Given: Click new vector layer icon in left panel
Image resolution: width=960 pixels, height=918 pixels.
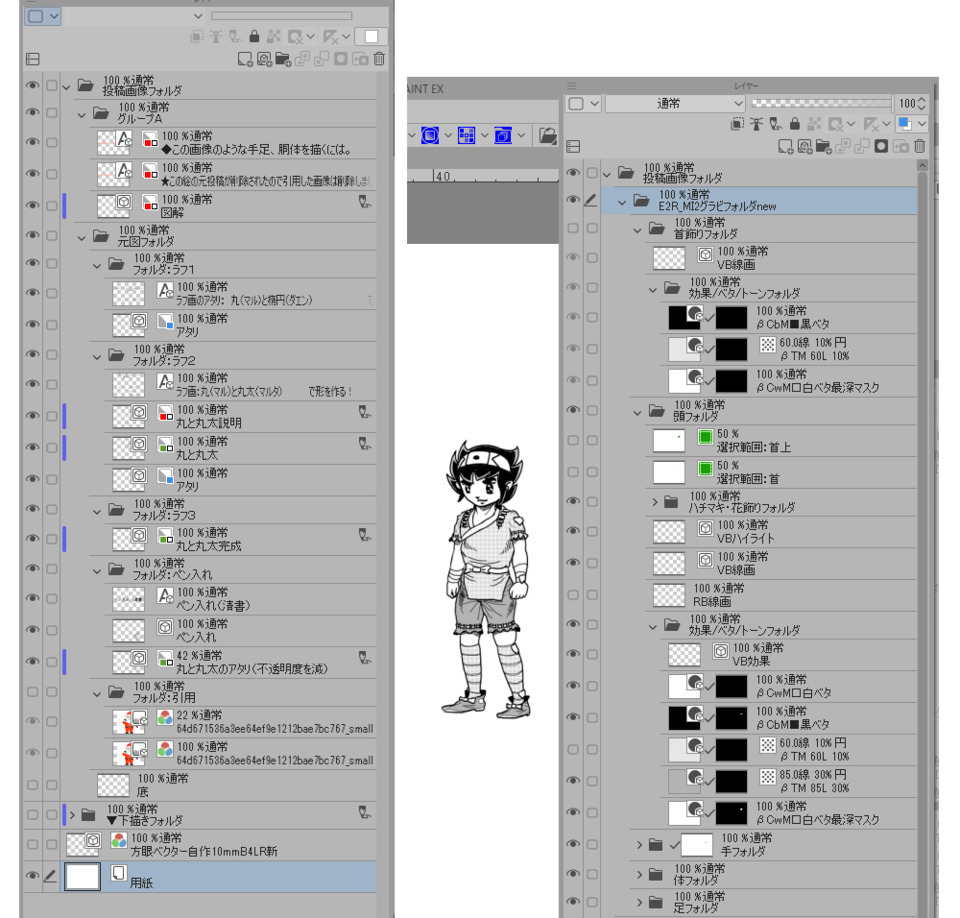Looking at the screenshot, I should click(x=264, y=59).
